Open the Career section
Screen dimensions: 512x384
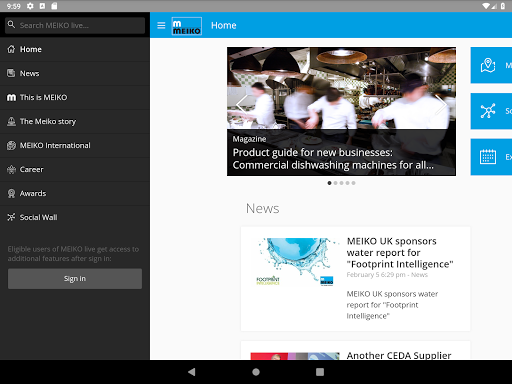(75, 169)
